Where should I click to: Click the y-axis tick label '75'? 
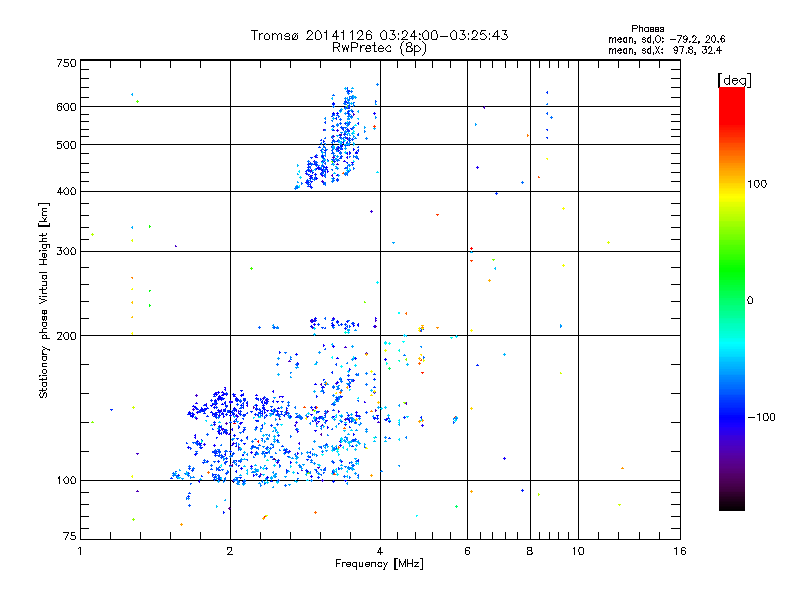[x=69, y=536]
